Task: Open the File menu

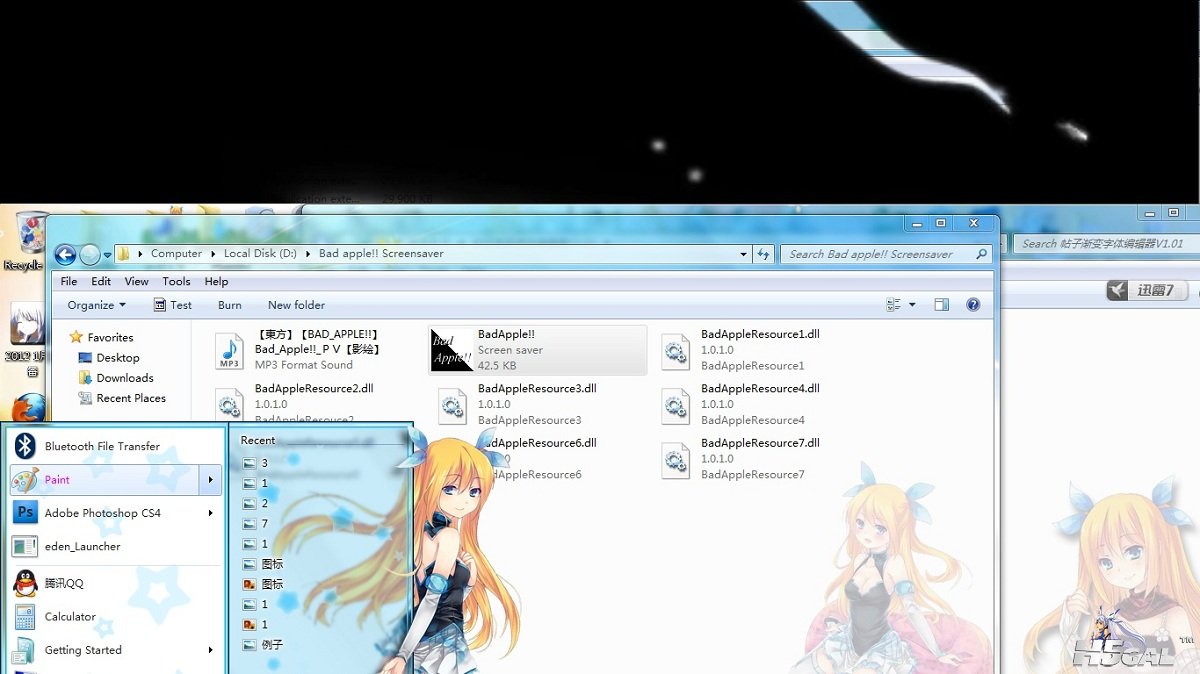Action: click(69, 282)
